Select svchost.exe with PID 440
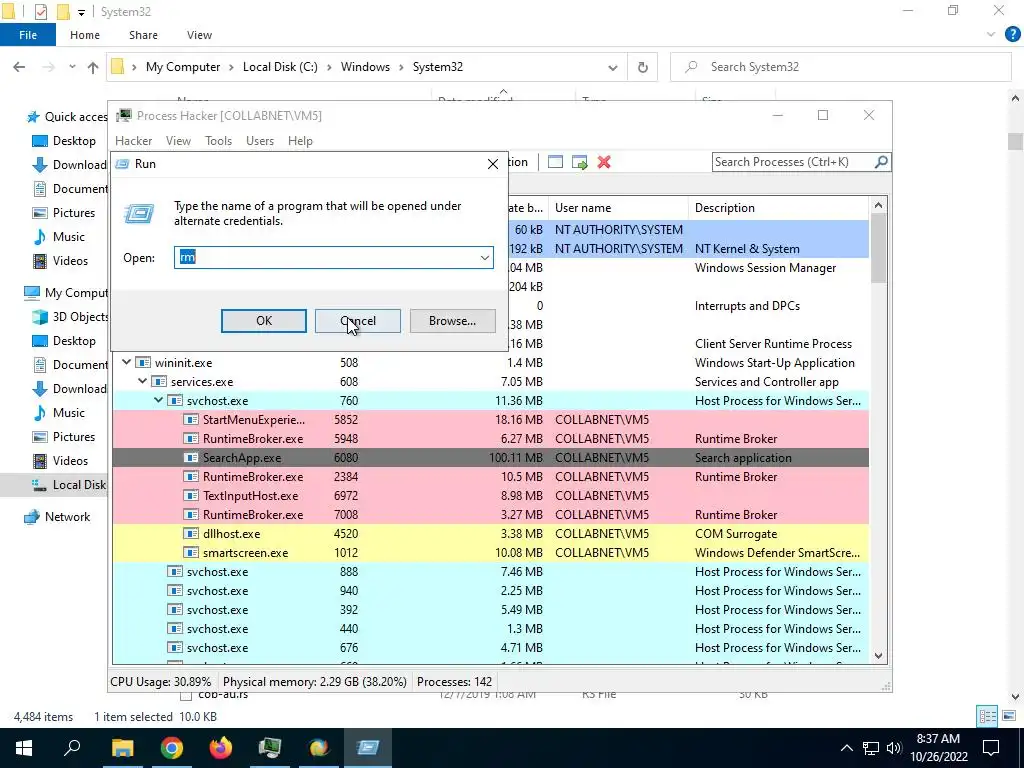Screen dimensions: 1024x768 click(x=490, y=628)
